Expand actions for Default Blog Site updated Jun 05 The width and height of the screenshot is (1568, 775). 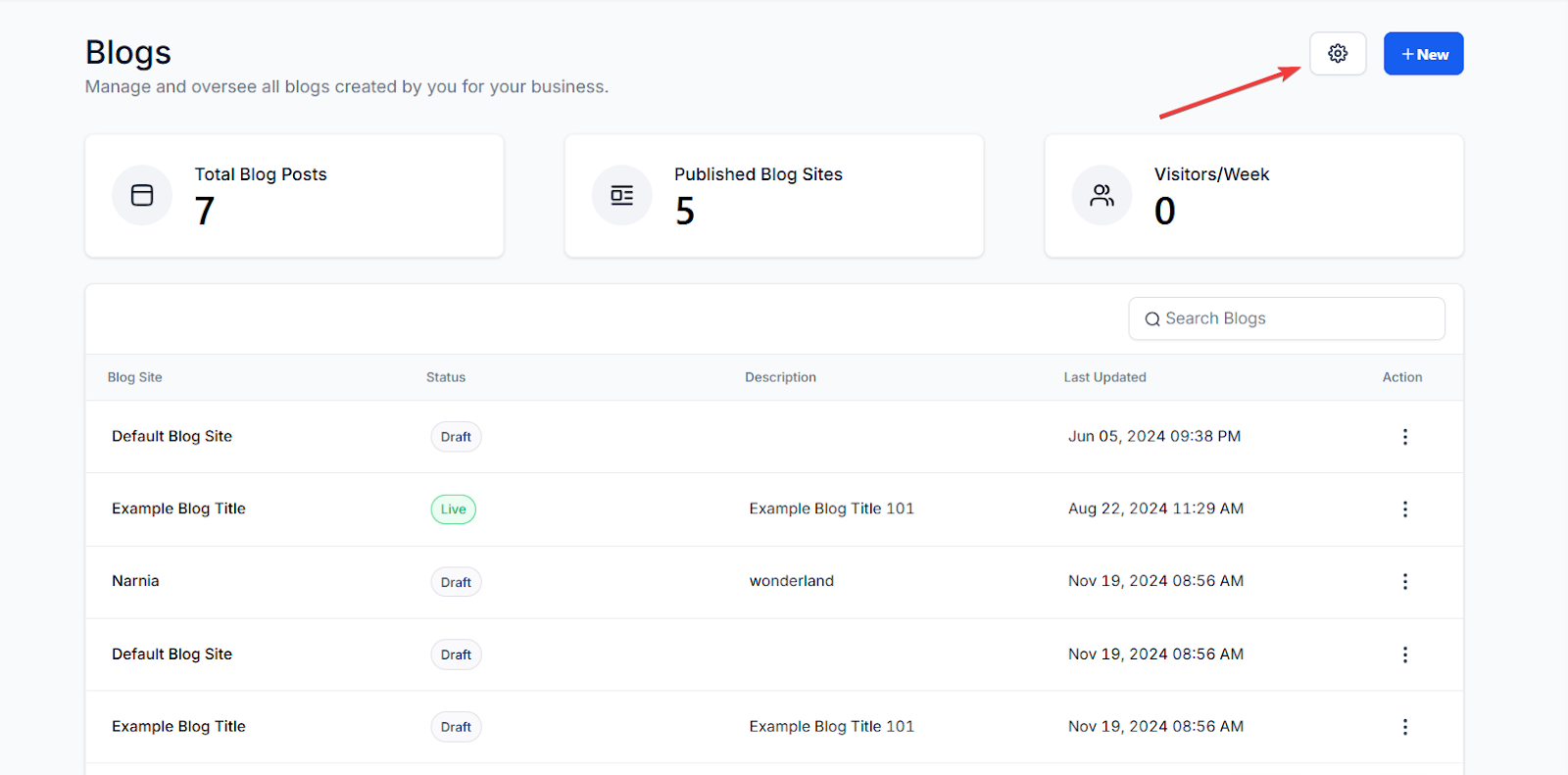1404,437
